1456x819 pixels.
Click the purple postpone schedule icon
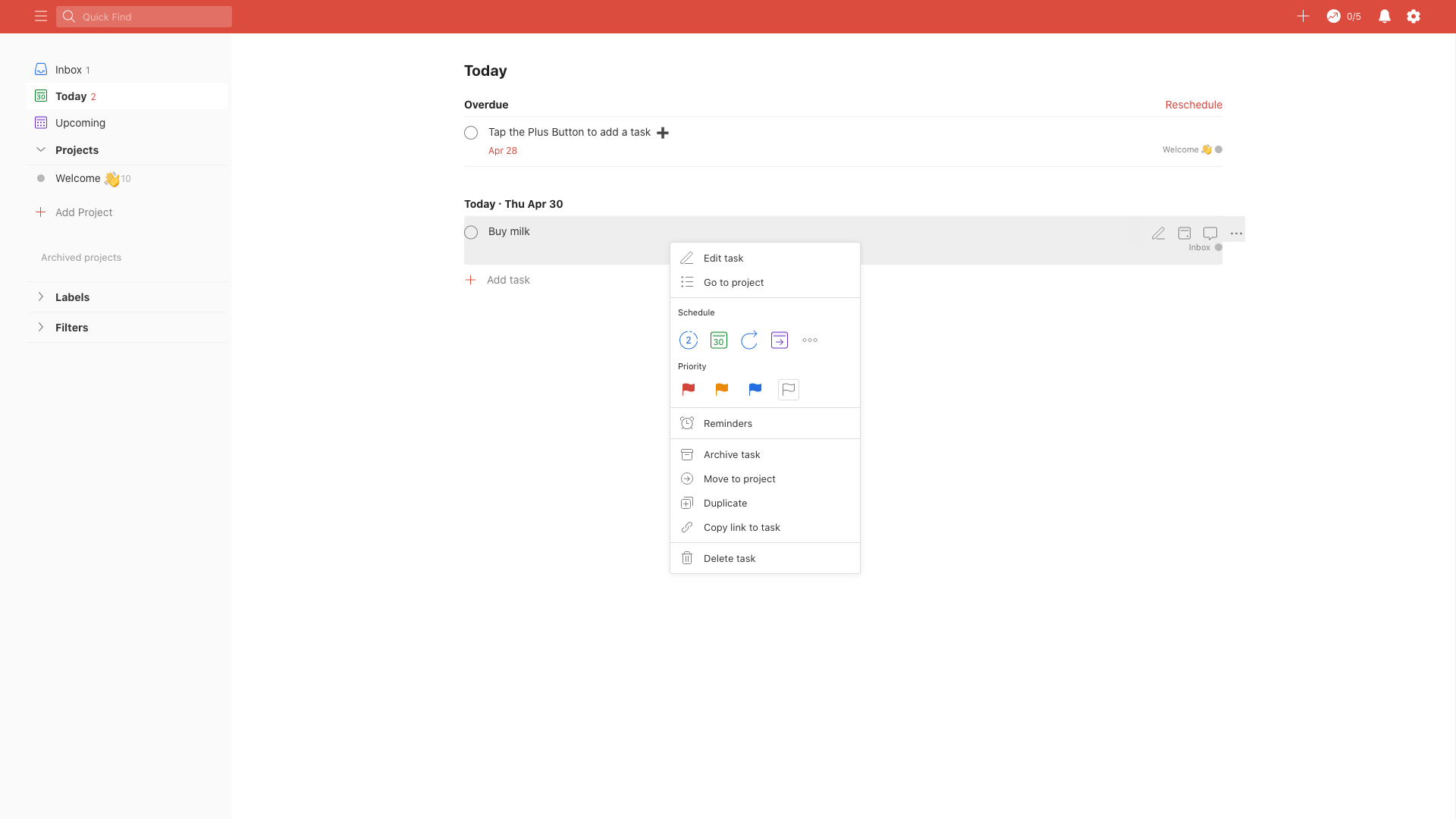coord(779,340)
